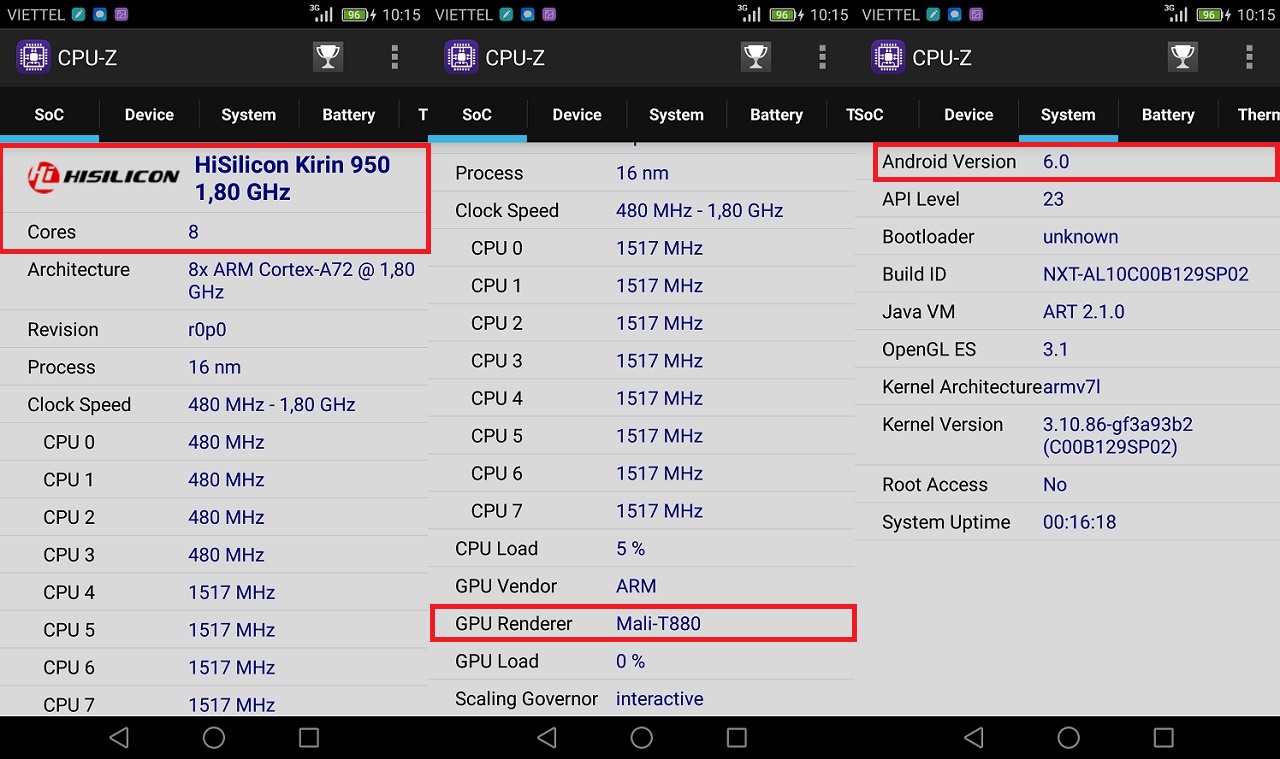Tap Home circle button on middle phone screen
This screenshot has width=1280, height=759.
coord(642,738)
